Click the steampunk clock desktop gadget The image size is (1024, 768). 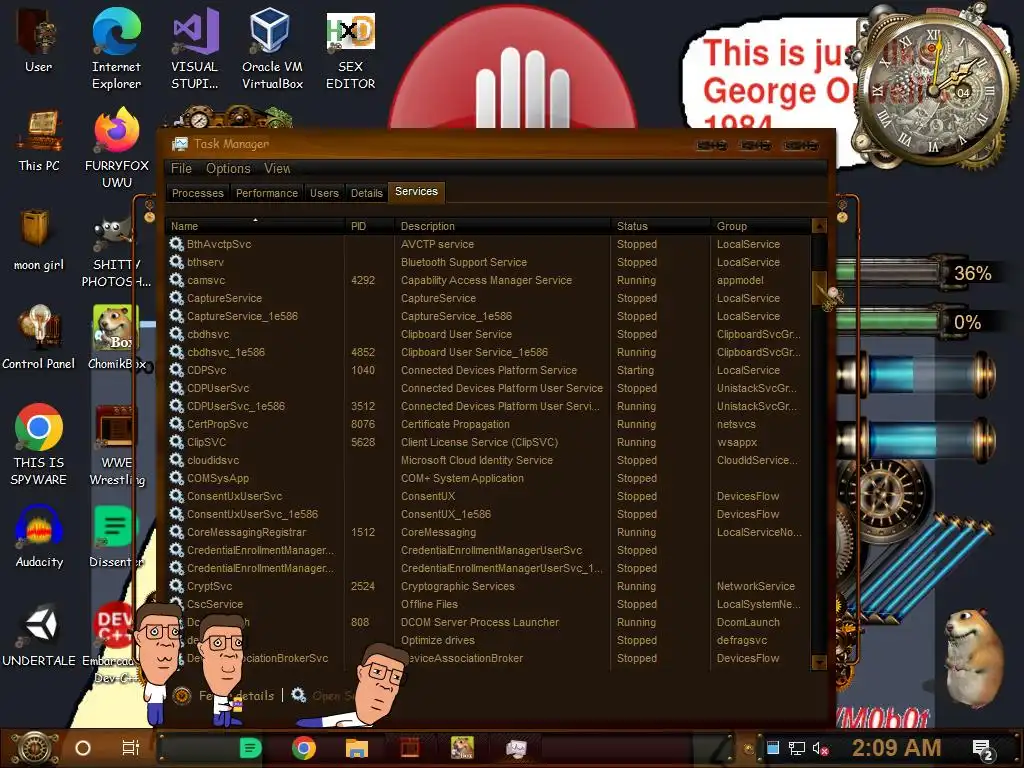click(x=934, y=88)
